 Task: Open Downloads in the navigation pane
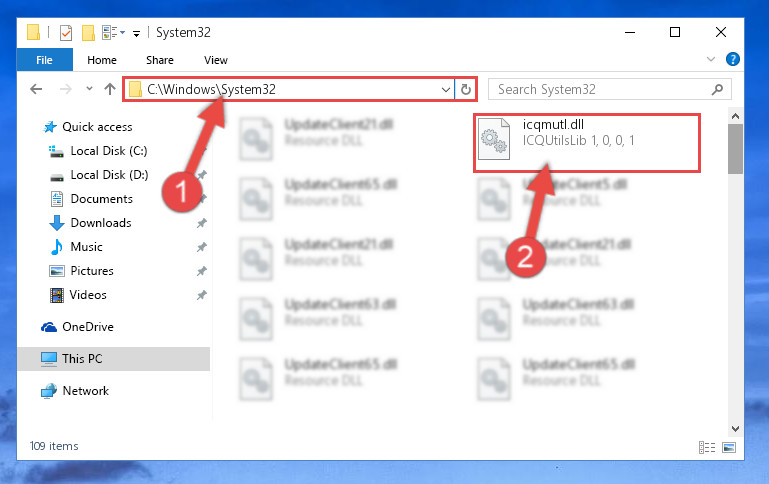point(101,223)
